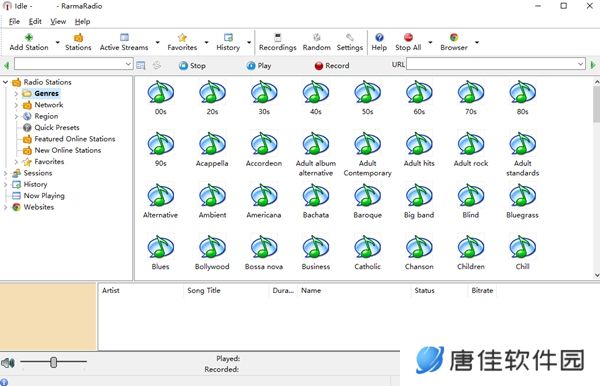Open the 80s genre icon
This screenshot has height=386, width=600.
pos(522,92)
